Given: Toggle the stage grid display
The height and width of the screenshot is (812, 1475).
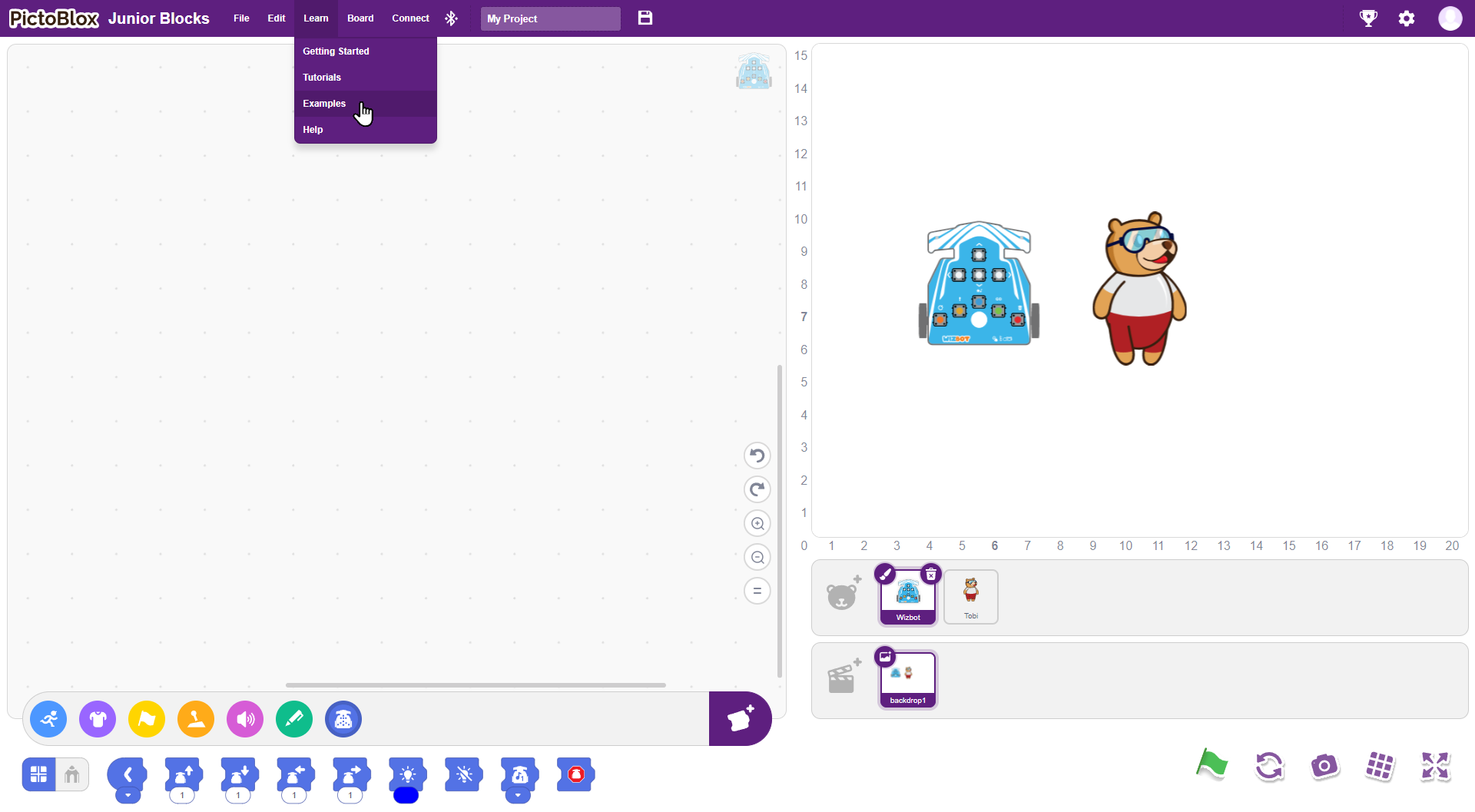Looking at the screenshot, I should 1380,766.
